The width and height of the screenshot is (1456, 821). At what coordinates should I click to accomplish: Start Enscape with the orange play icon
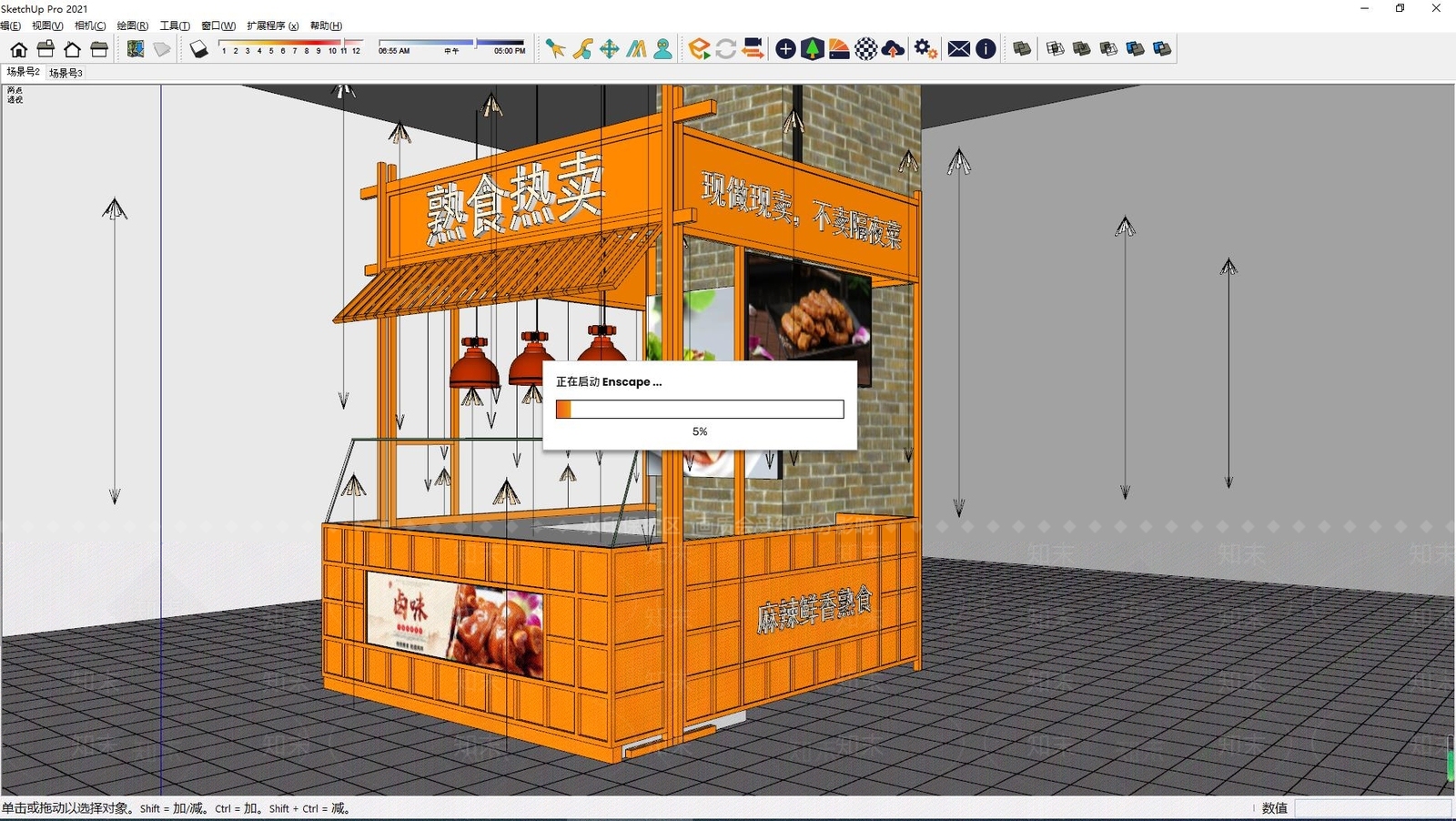[699, 49]
